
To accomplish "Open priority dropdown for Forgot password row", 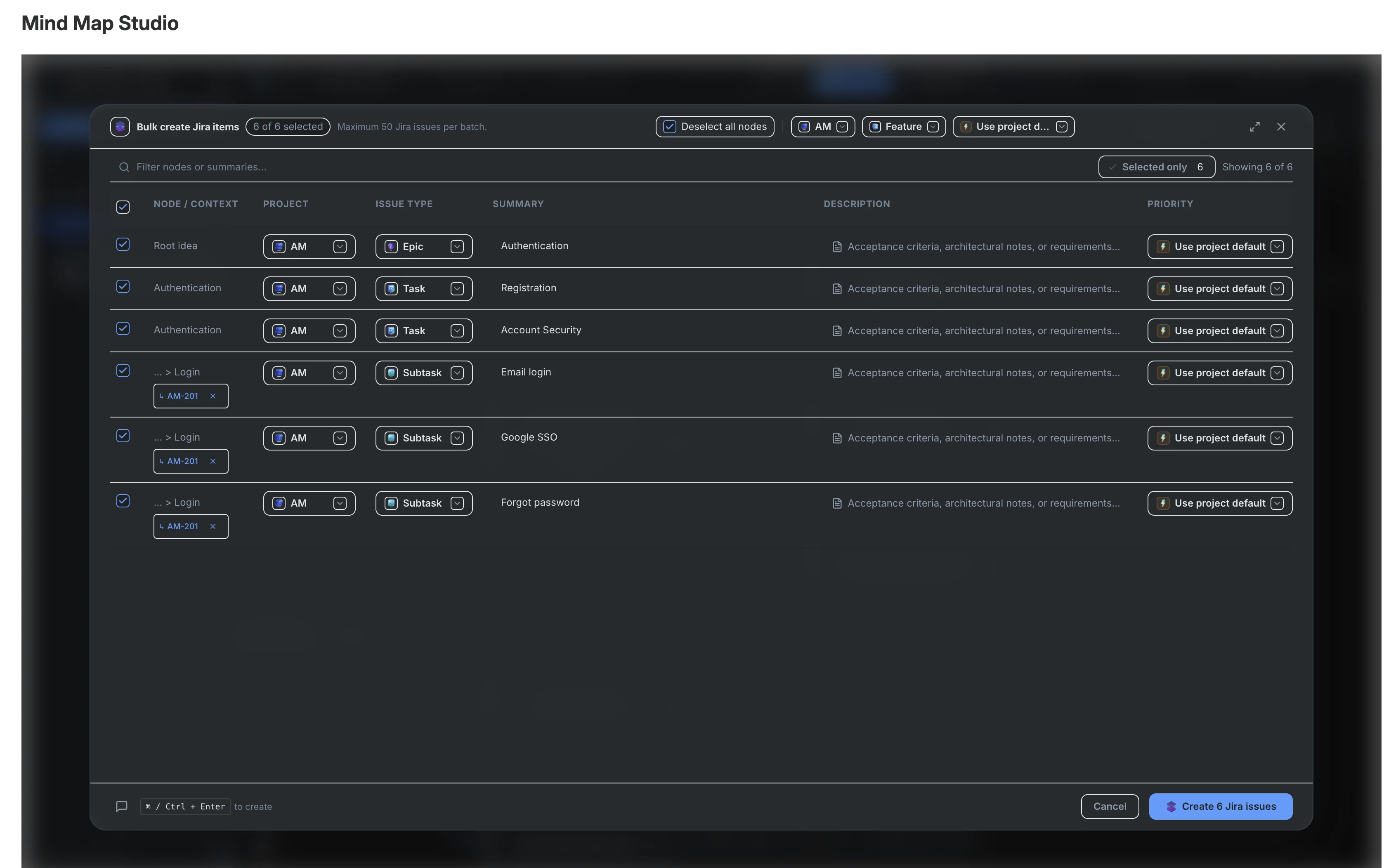I will point(1219,503).
